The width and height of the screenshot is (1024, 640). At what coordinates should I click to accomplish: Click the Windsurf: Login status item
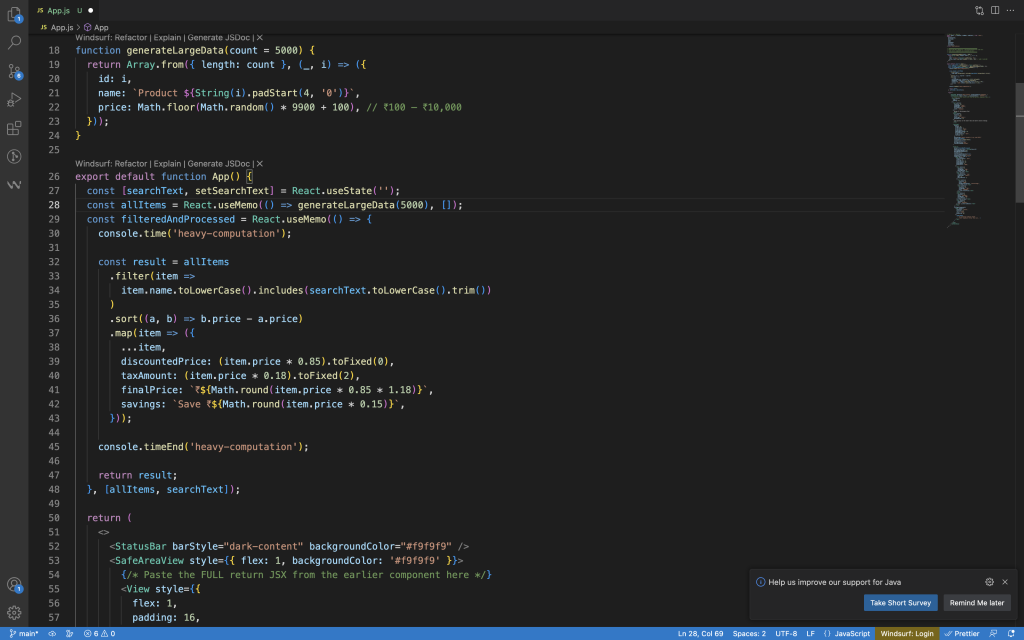point(906,633)
